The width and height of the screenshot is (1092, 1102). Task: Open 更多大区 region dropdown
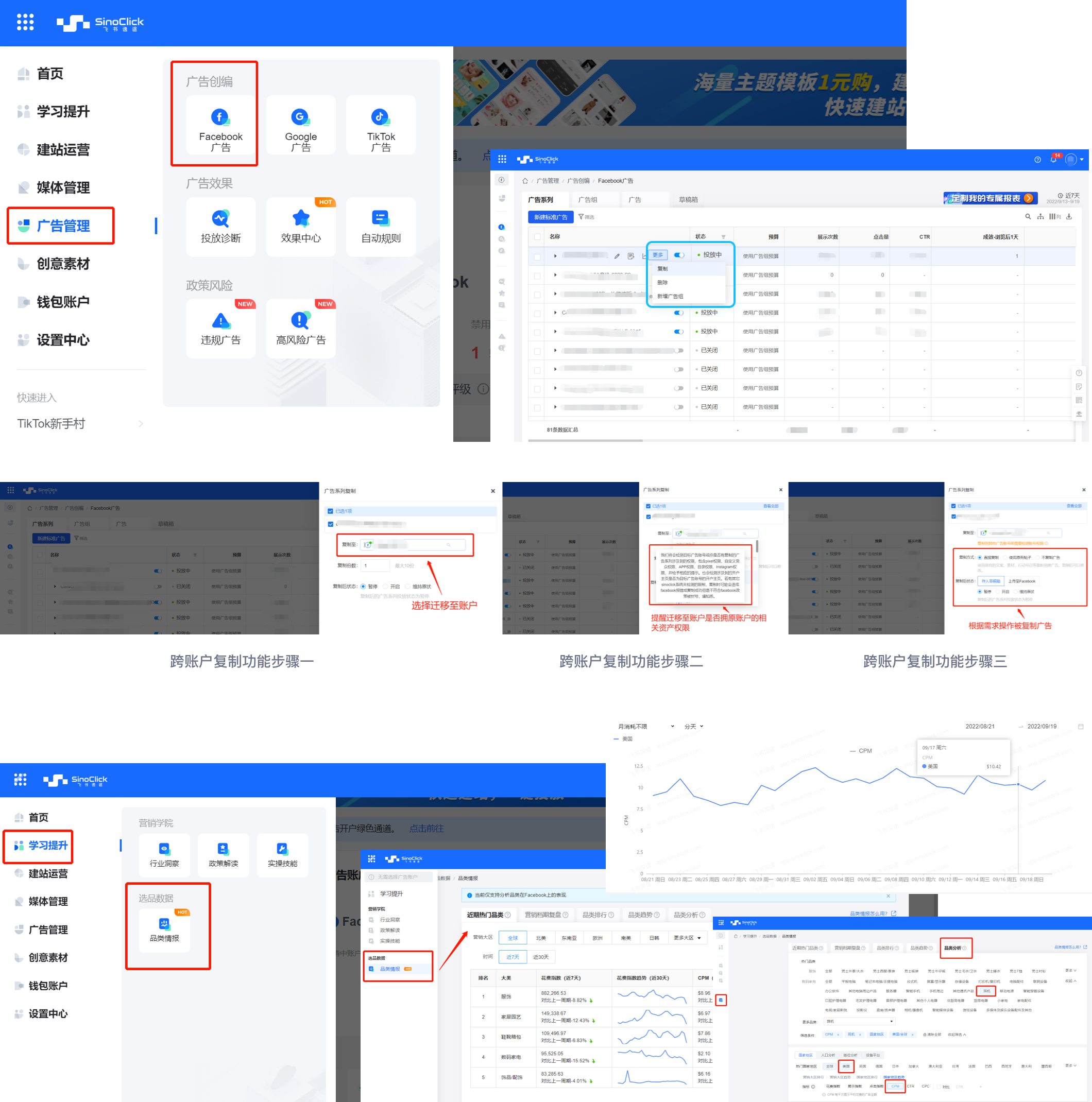point(687,938)
